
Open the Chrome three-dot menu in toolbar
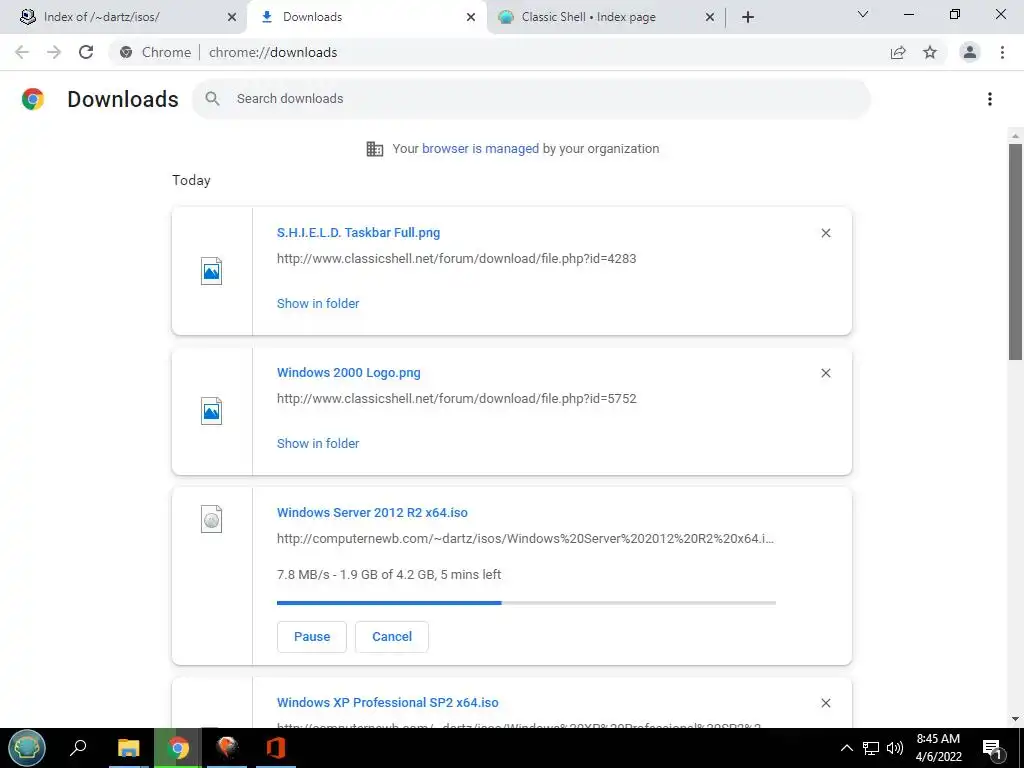pos(1002,52)
